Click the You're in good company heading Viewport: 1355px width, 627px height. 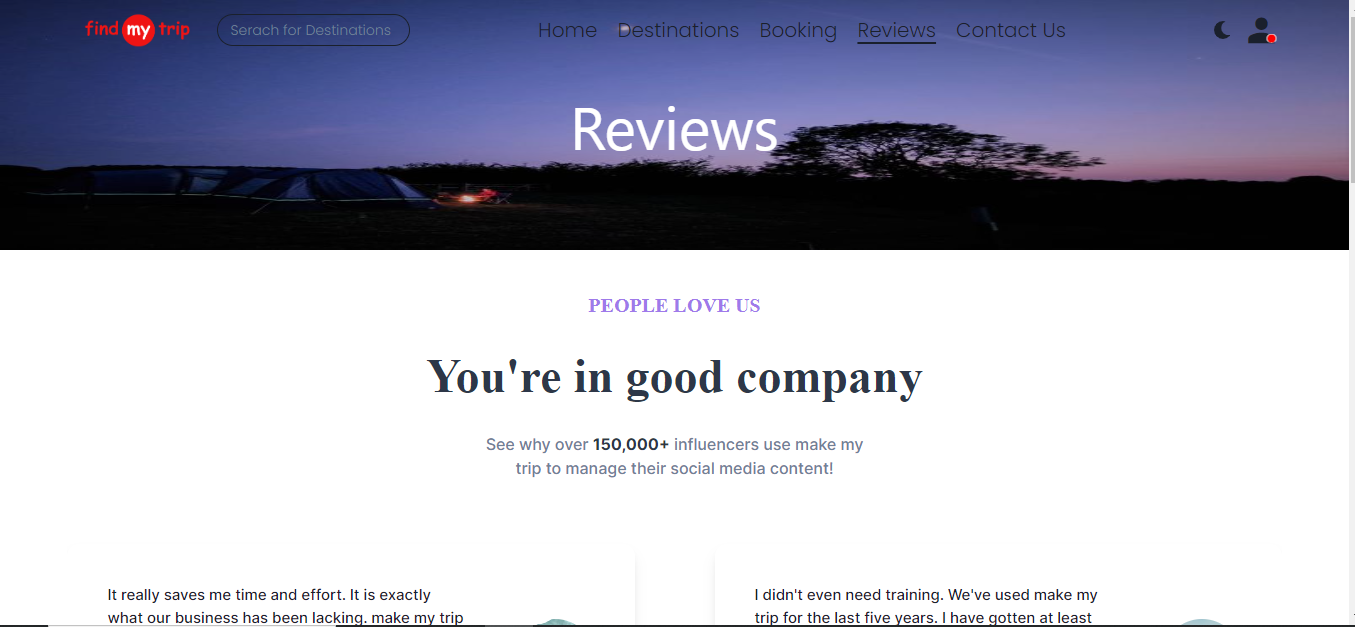[674, 377]
